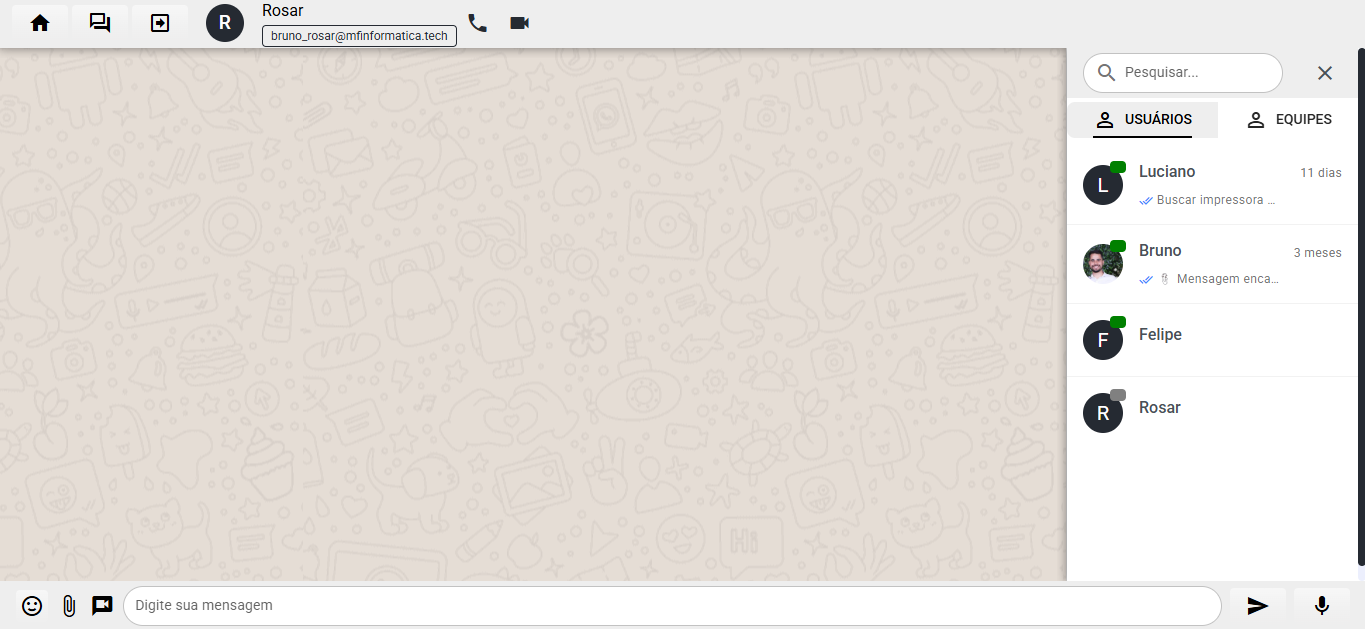Start a voice call with Rosar
Image resolution: width=1365 pixels, height=629 pixels.
coord(478,23)
